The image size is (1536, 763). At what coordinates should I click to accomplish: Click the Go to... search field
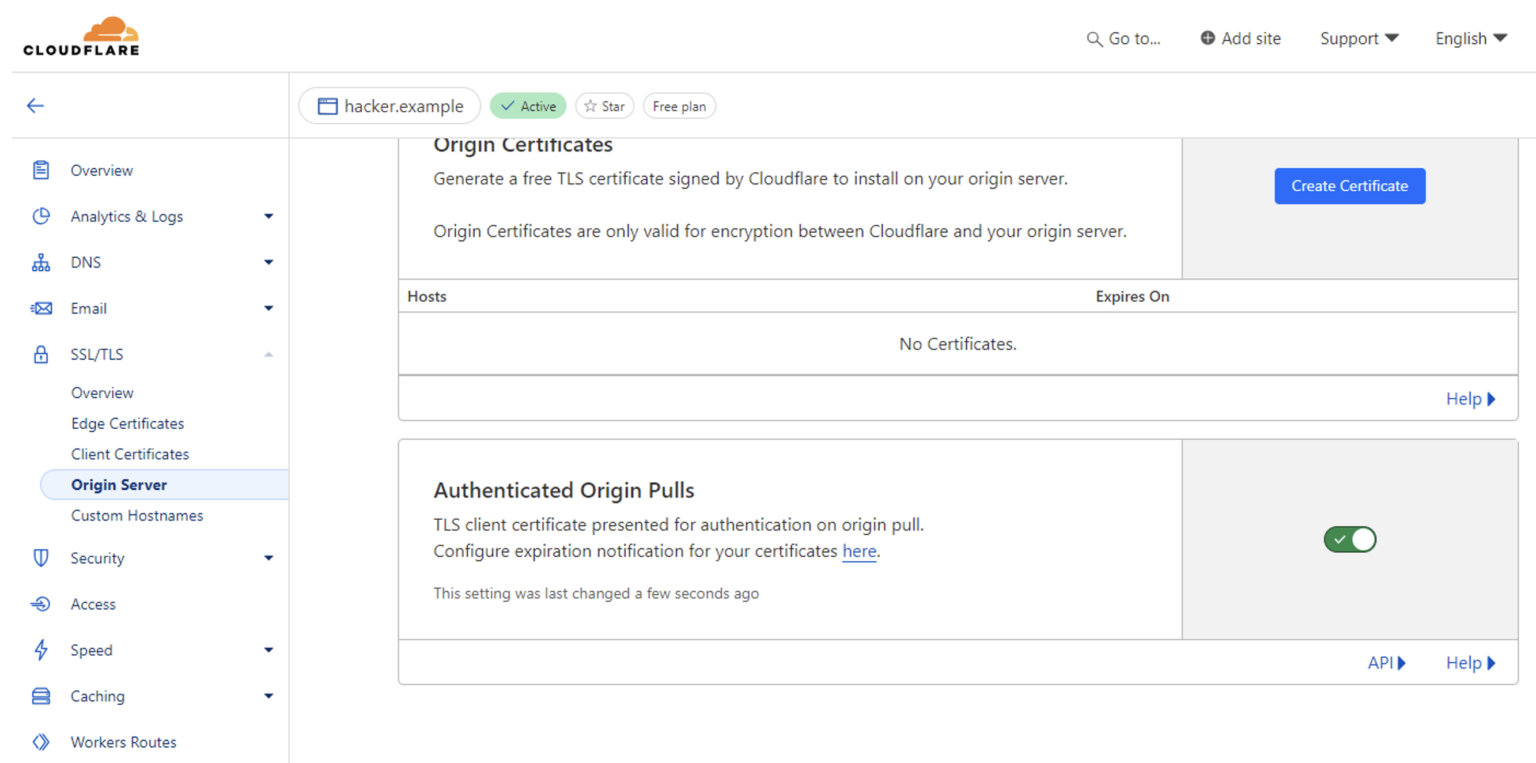coord(1122,38)
